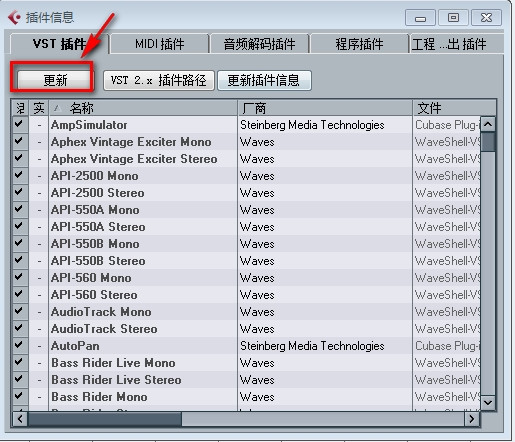The width and height of the screenshot is (515, 442).
Task: Toggle Aphex Vintage Exciter Mono checkbox
Action: (x=19, y=141)
